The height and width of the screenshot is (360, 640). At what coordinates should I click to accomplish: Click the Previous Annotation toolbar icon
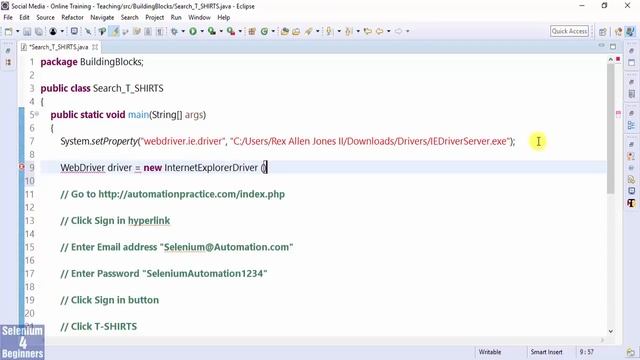pos(349,31)
